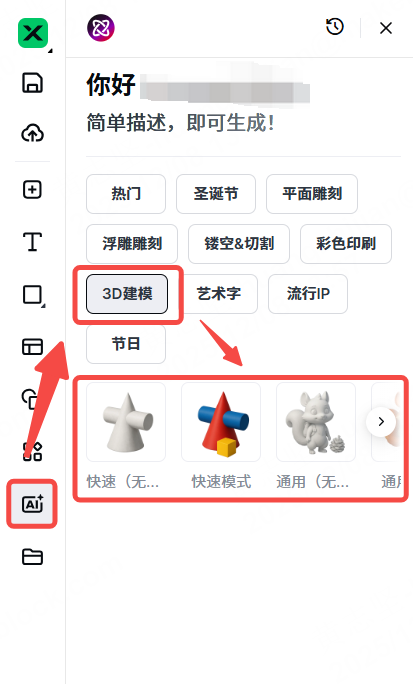Select the rectangle shape tool
The image size is (413, 684).
pyautogui.click(x=33, y=295)
